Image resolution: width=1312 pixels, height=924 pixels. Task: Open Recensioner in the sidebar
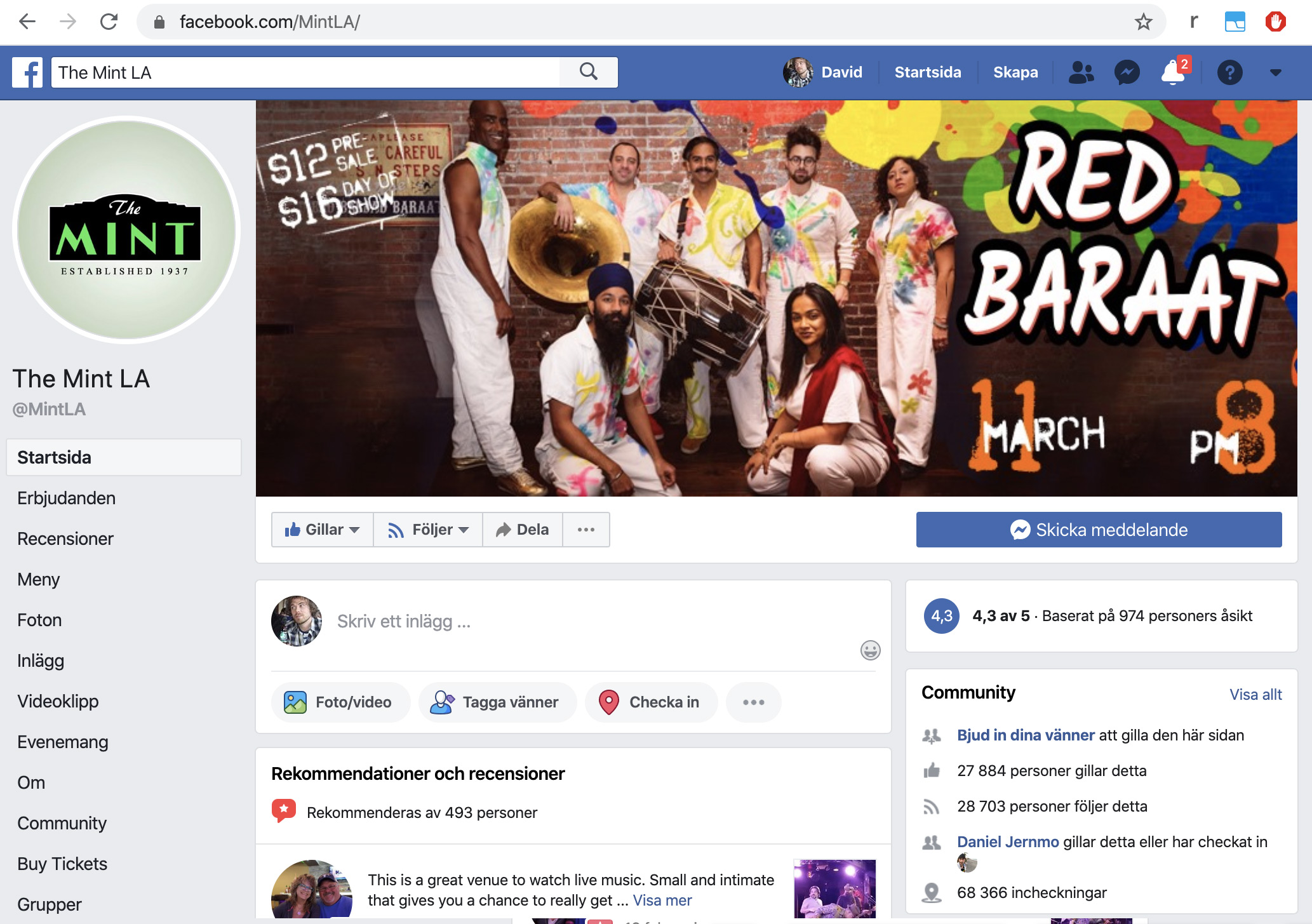pos(65,539)
